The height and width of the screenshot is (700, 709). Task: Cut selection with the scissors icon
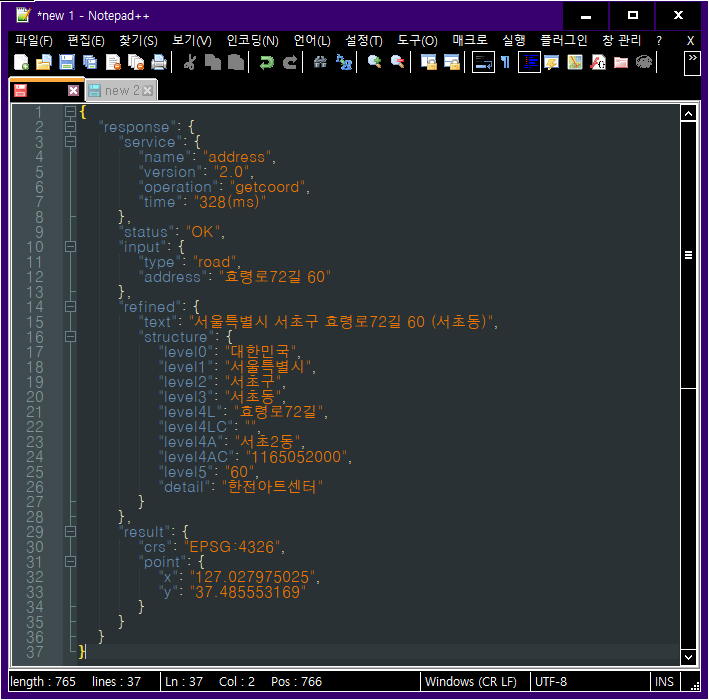coord(190,62)
